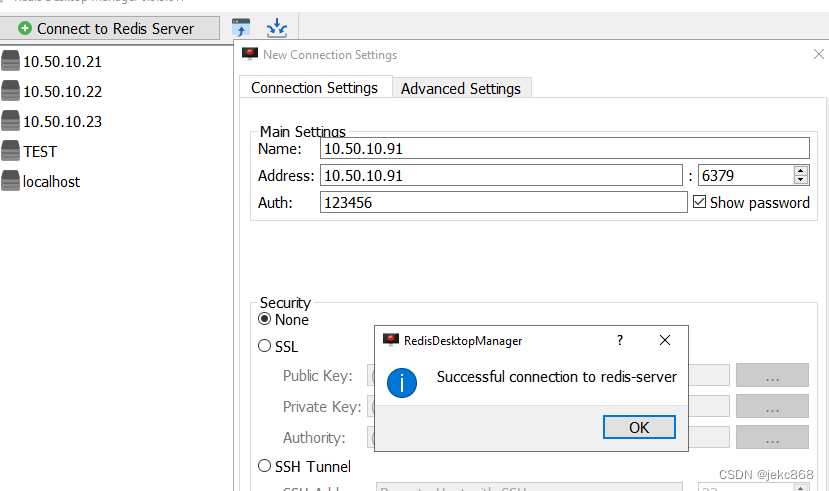
Task: Click the server icon next to localhost
Action: (x=10, y=181)
